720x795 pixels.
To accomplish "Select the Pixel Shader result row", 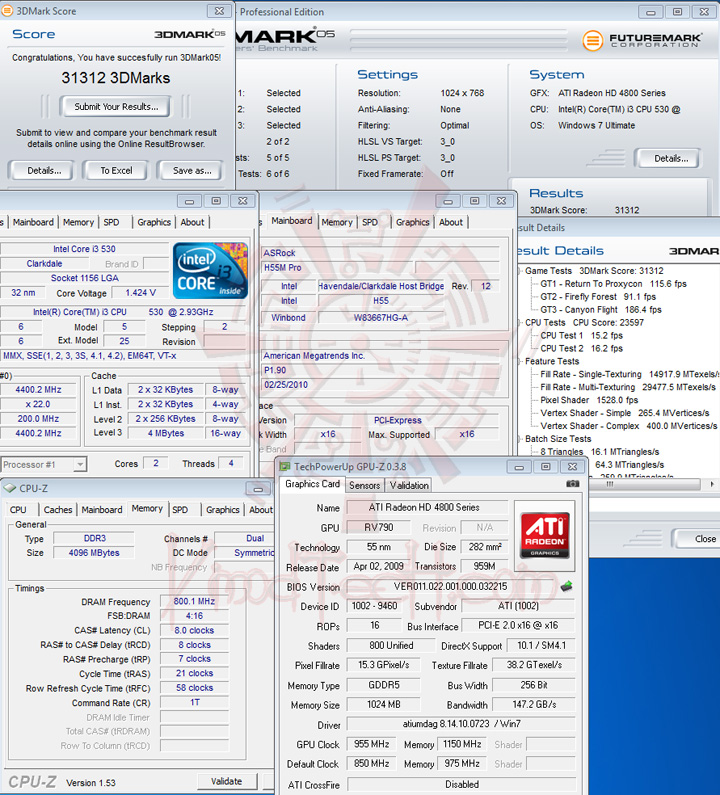I will click(589, 400).
